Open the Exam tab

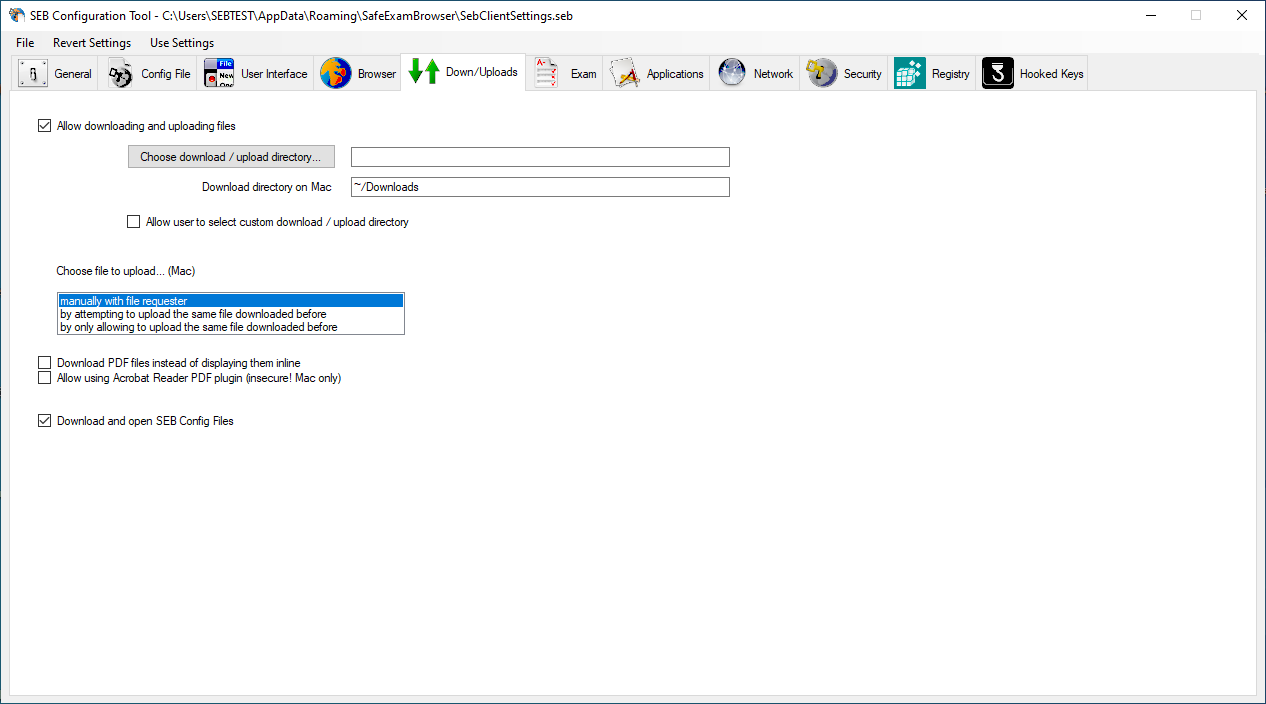click(x=564, y=74)
